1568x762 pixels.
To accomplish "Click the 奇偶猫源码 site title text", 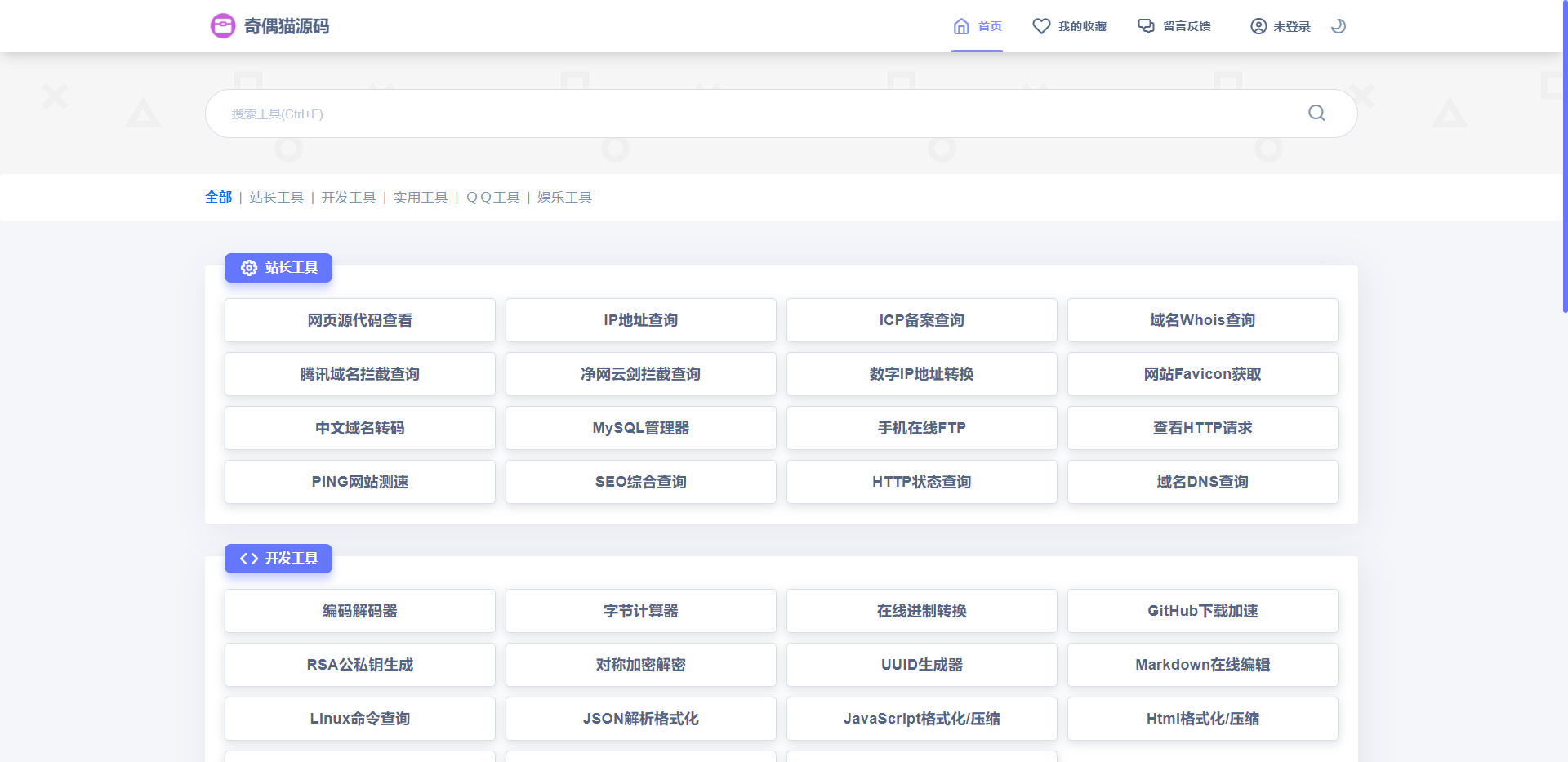I will (287, 26).
